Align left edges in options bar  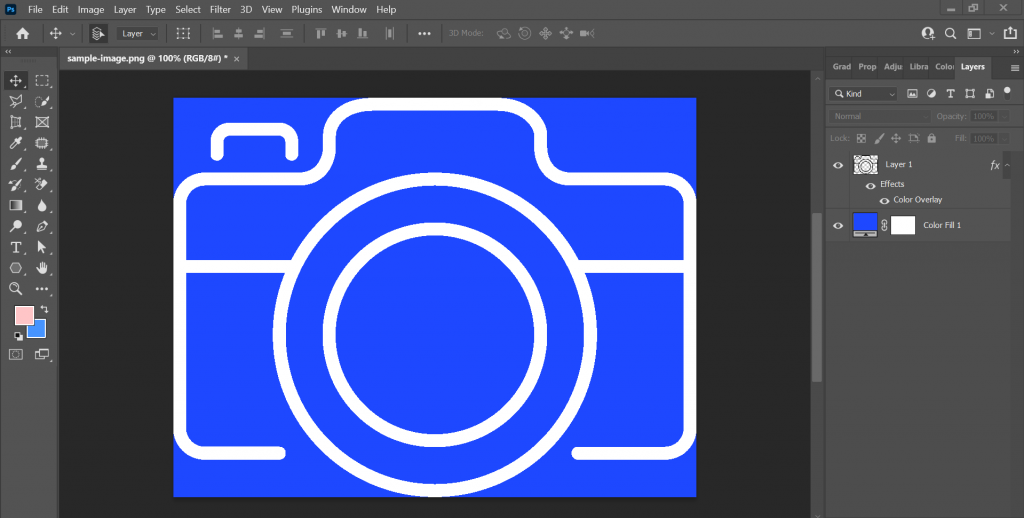[218, 33]
